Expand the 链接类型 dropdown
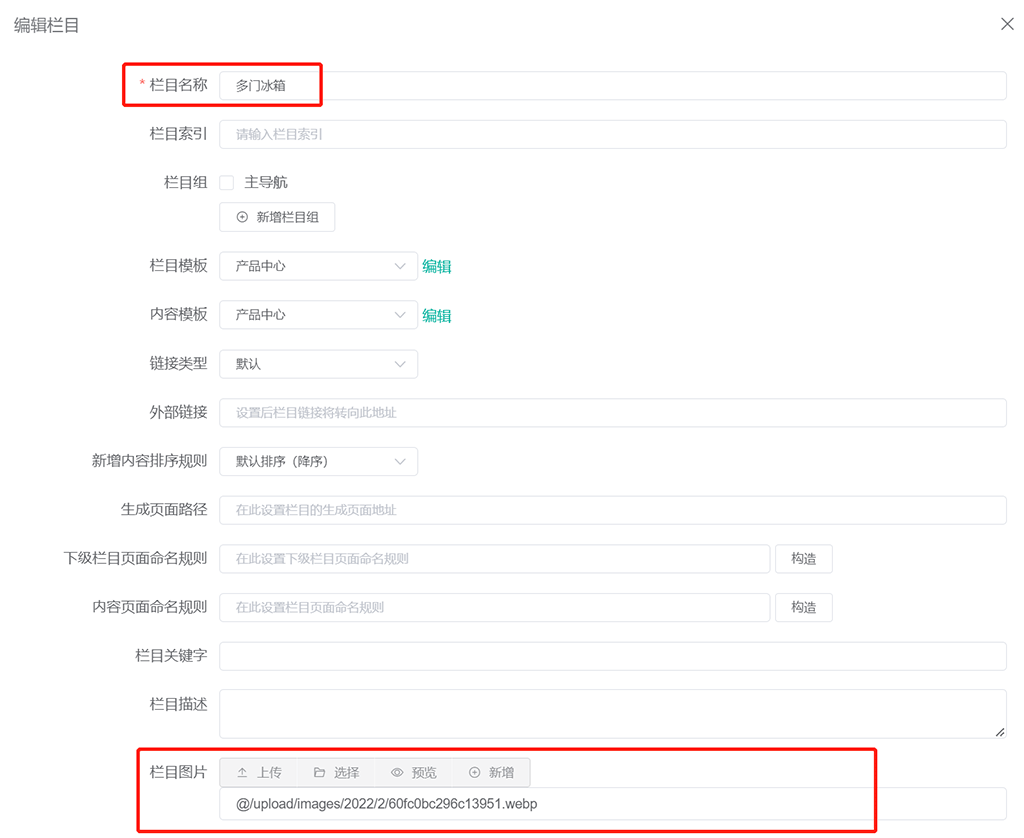Screen dimensions: 1024x838 318,364
